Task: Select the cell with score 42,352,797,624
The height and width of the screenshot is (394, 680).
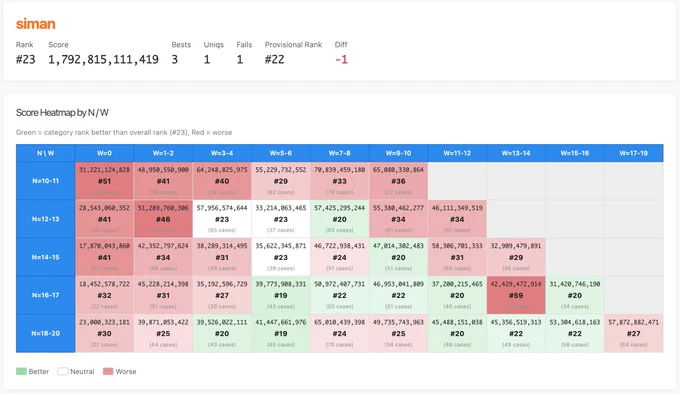Action: [163, 257]
